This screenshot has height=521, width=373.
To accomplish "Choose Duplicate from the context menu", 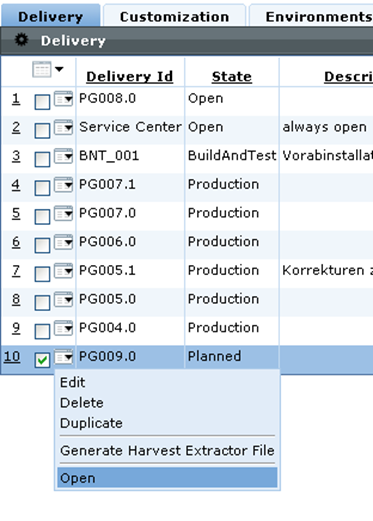I will click(91, 423).
